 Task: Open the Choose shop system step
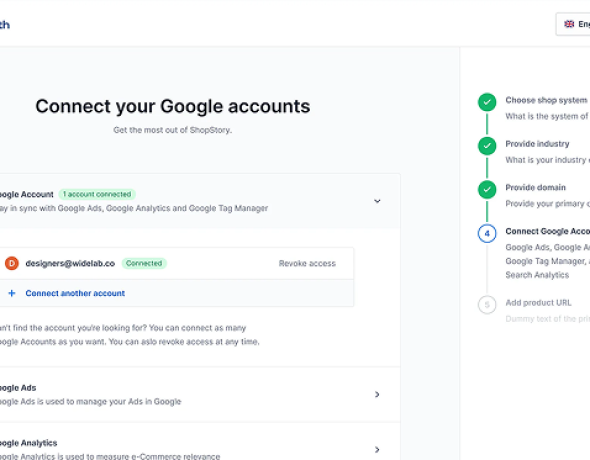546,100
